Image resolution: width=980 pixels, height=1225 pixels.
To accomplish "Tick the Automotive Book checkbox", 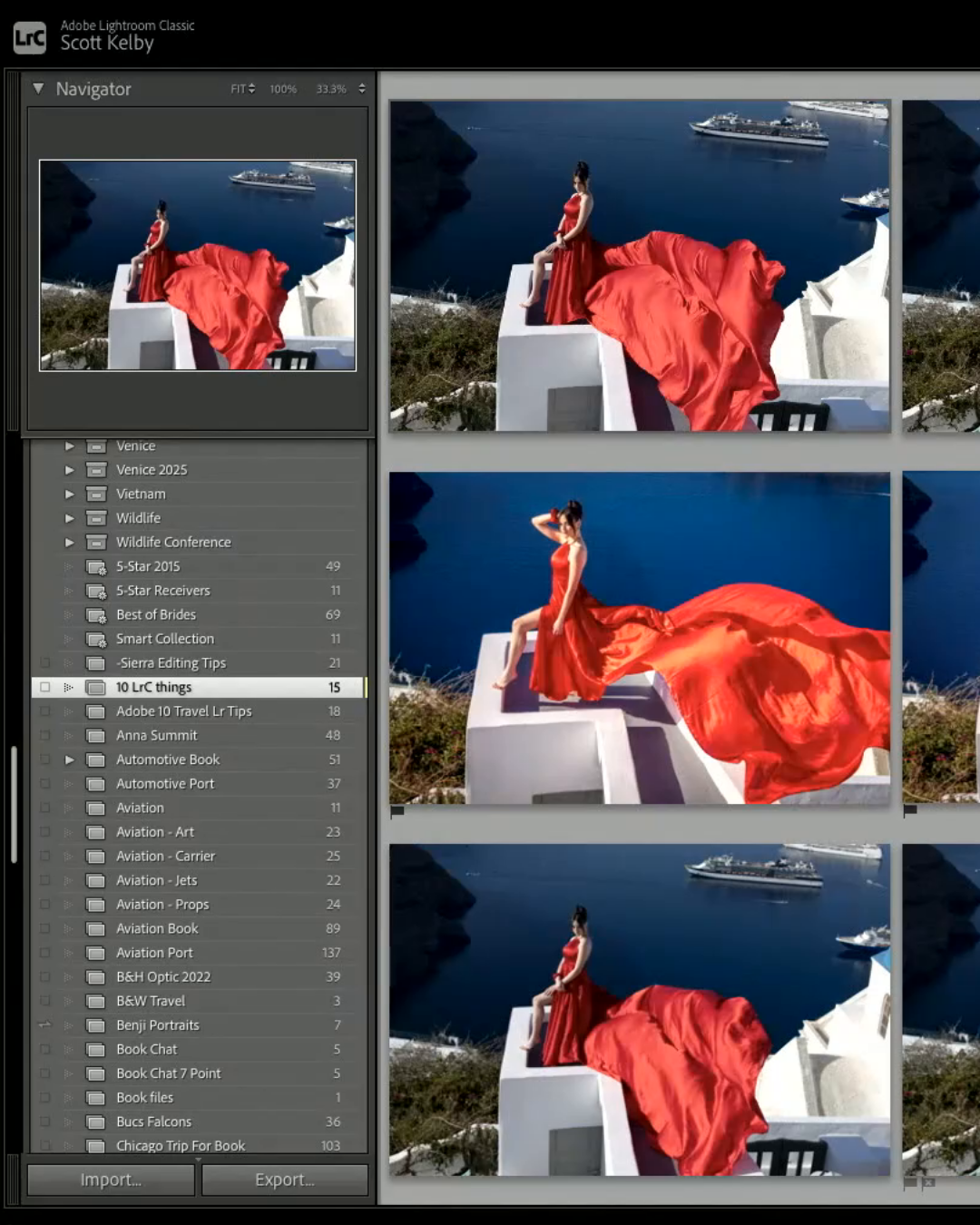I will 44,759.
